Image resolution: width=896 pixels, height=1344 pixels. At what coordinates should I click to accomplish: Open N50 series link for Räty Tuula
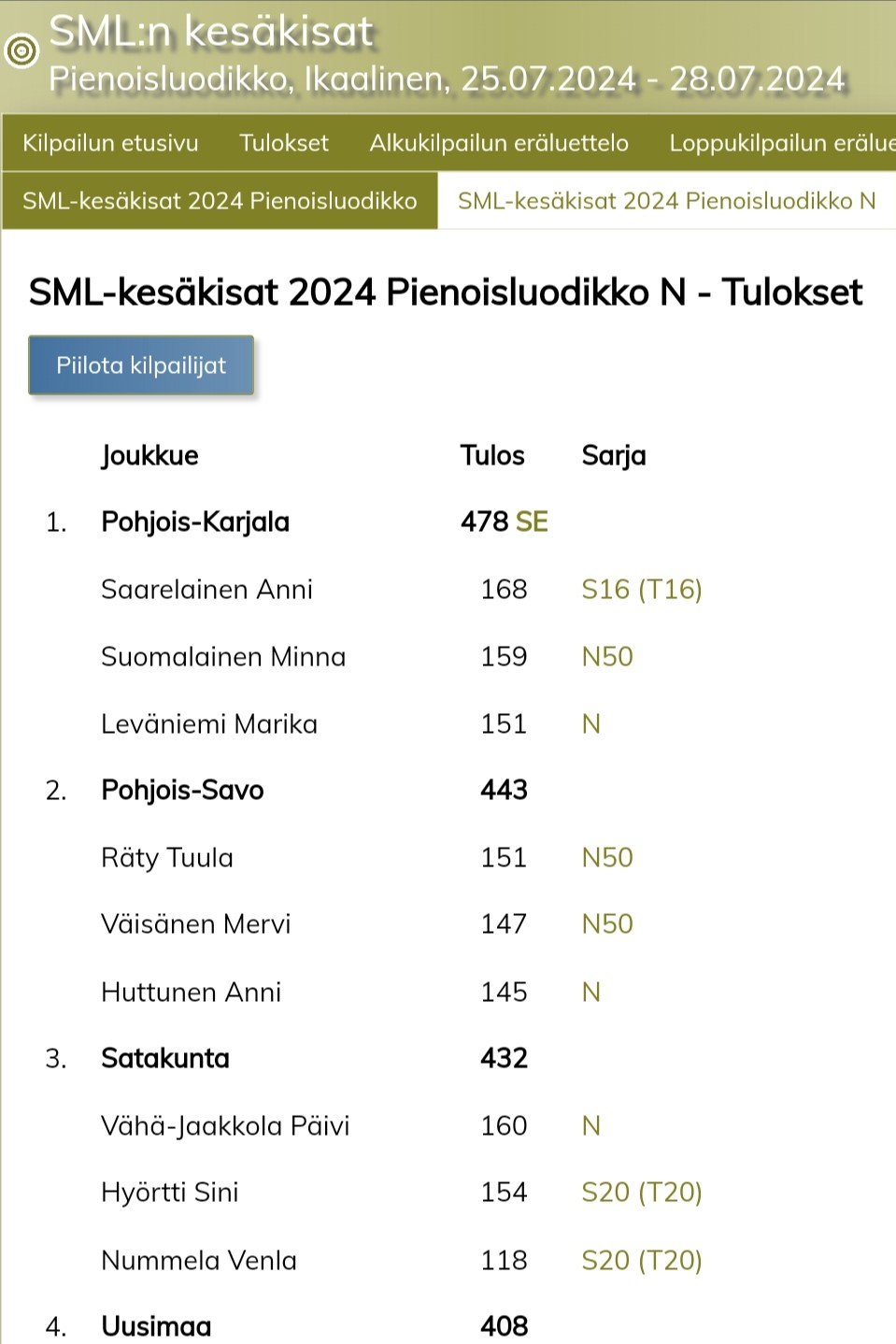click(607, 858)
